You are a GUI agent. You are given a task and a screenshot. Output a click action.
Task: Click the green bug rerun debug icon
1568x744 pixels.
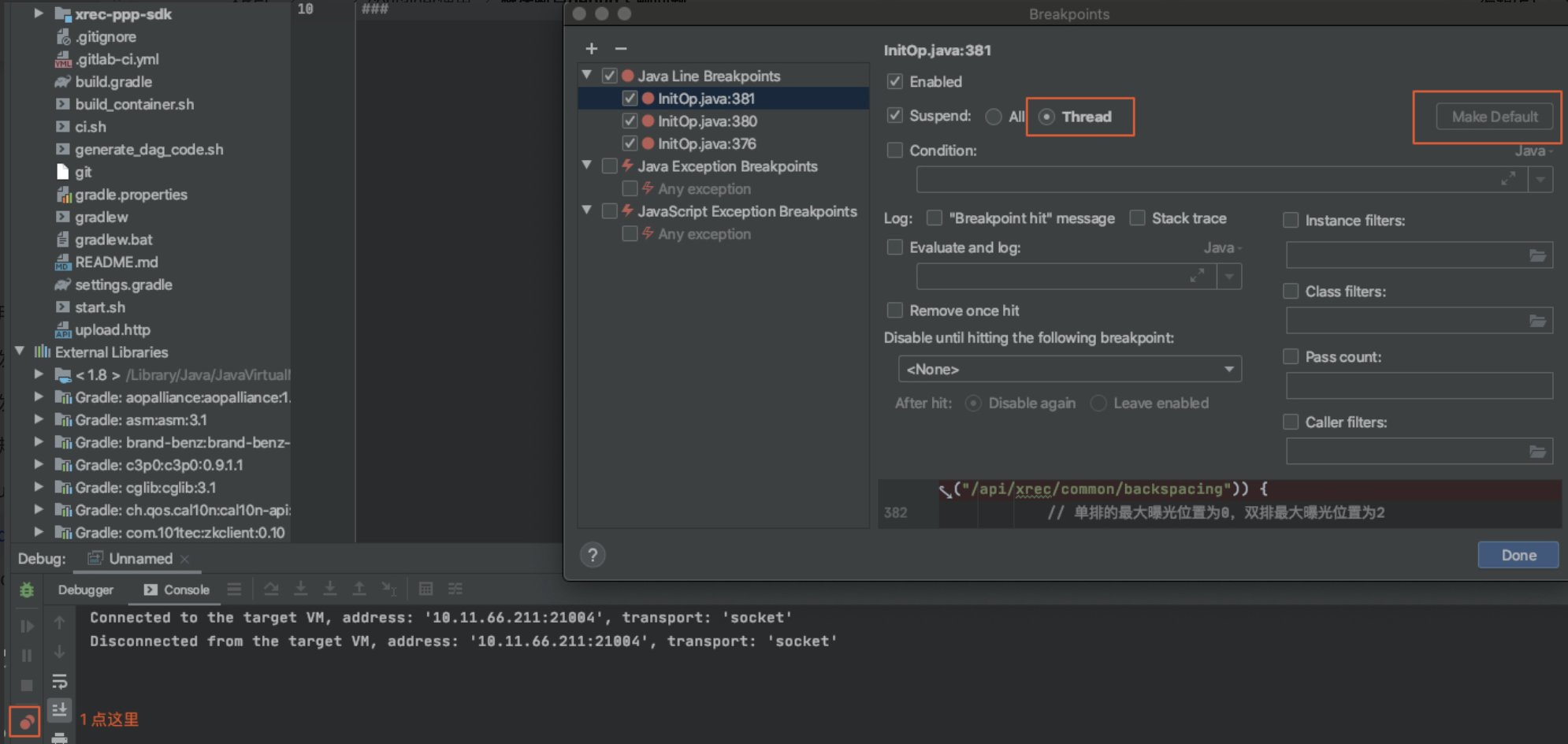[26, 590]
